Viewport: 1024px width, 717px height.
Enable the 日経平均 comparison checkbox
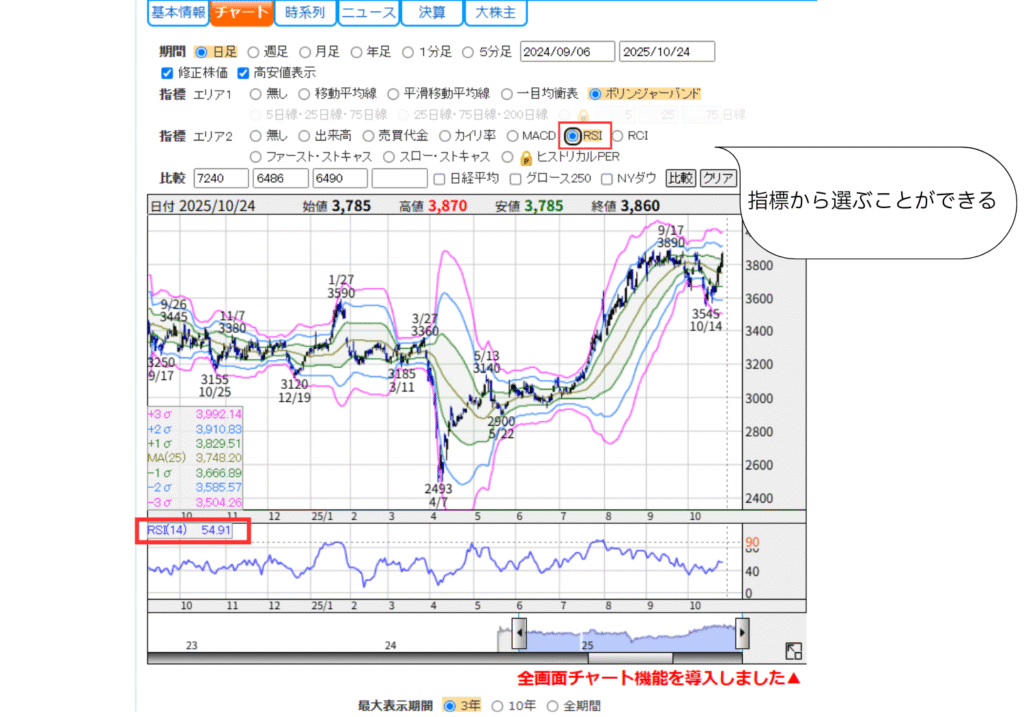pos(440,178)
